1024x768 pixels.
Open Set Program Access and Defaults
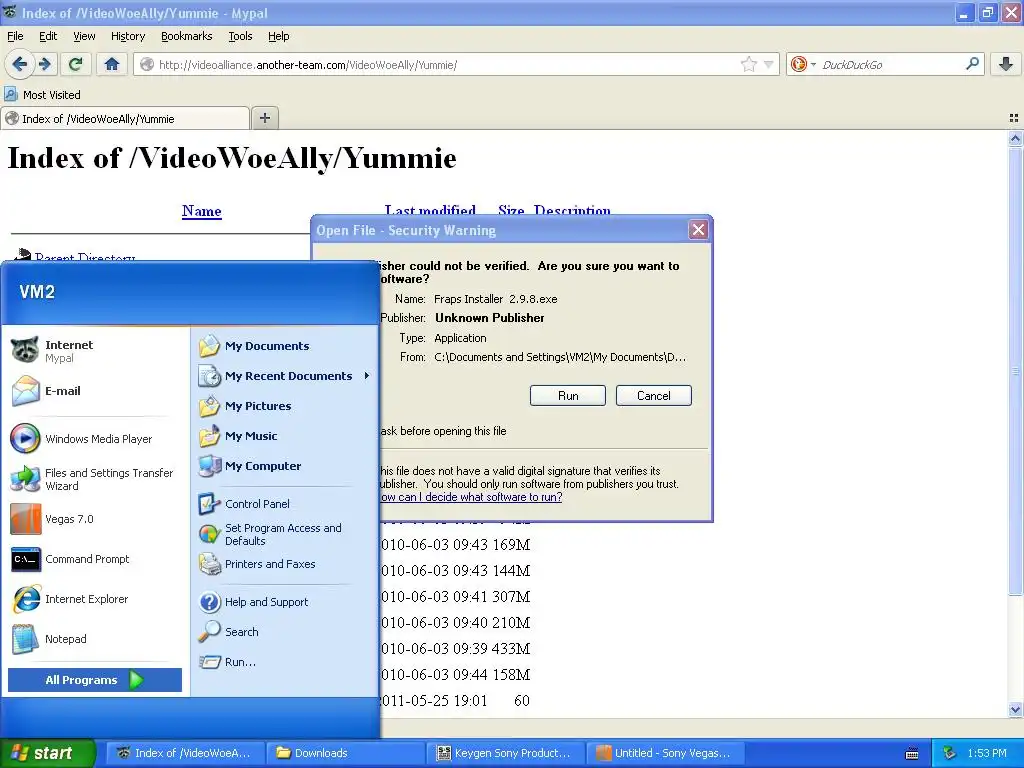[283, 534]
